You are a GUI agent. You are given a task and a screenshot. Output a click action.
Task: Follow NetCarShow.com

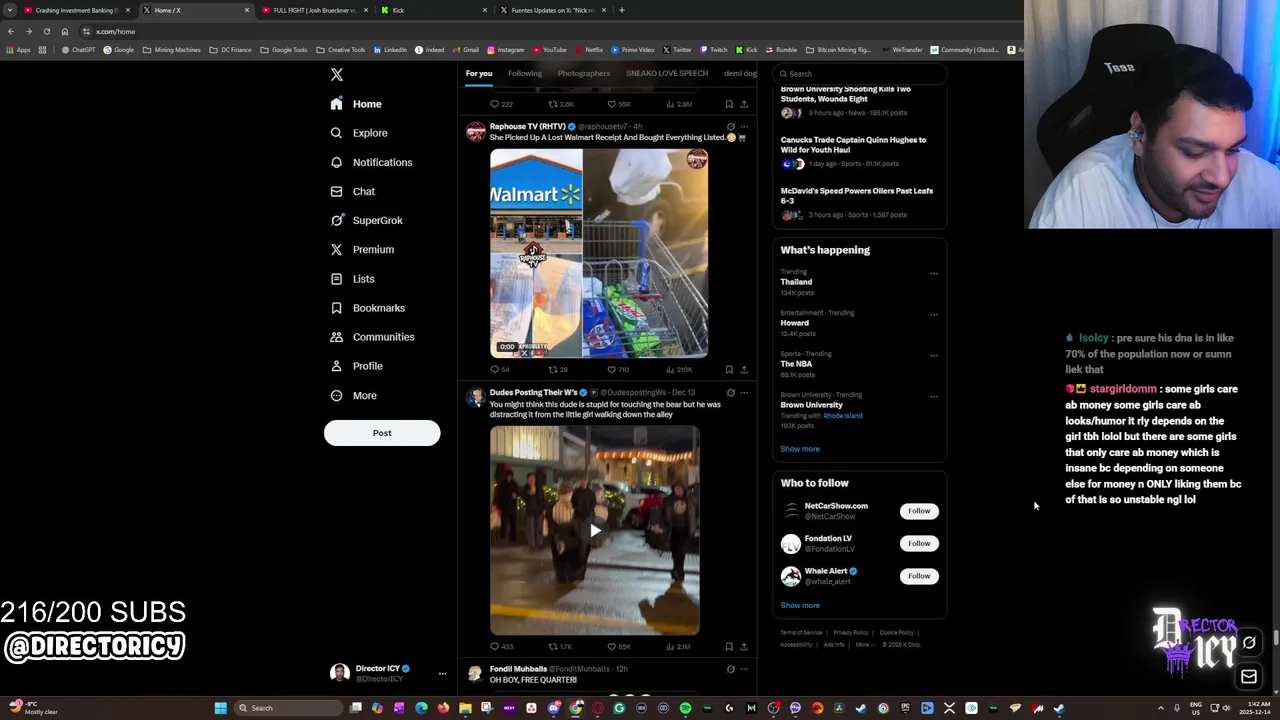click(919, 511)
